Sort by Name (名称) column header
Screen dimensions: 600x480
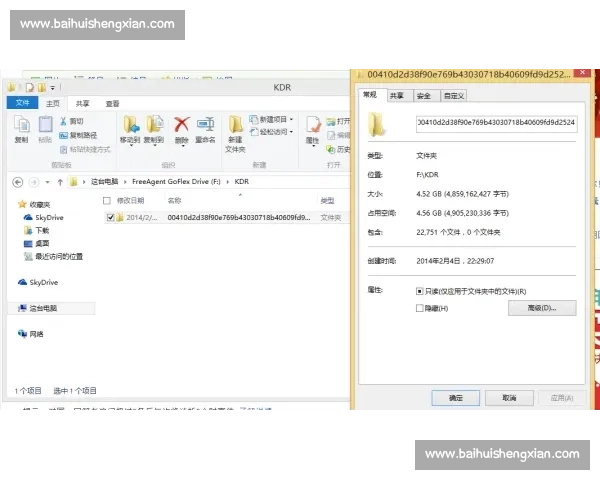click(x=174, y=201)
